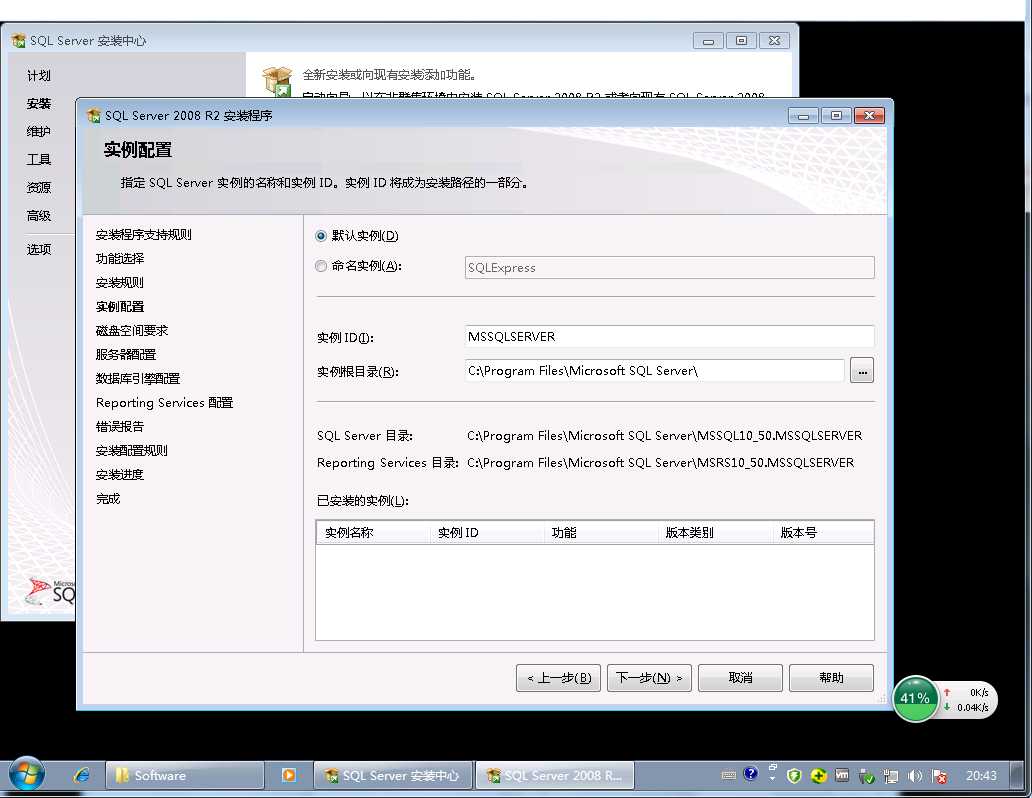Click the green and yellow plus tray icon
Viewport: 1032px width, 798px height.
[819, 776]
